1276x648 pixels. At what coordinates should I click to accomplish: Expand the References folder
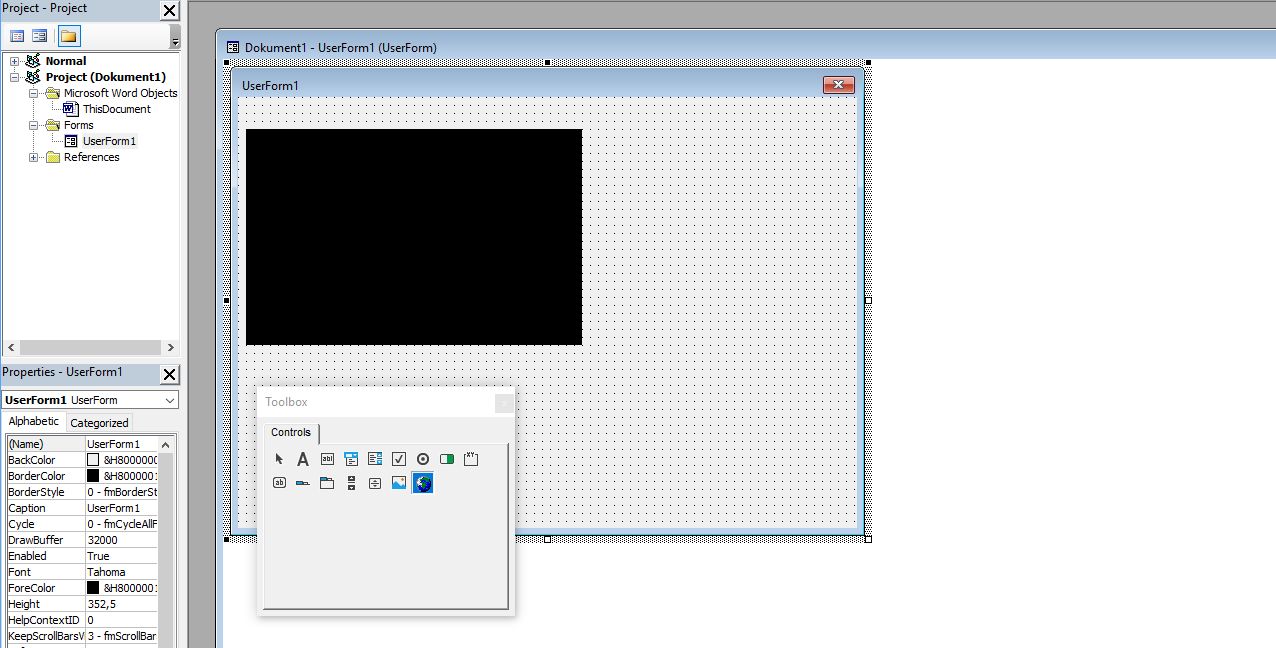[x=33, y=157]
